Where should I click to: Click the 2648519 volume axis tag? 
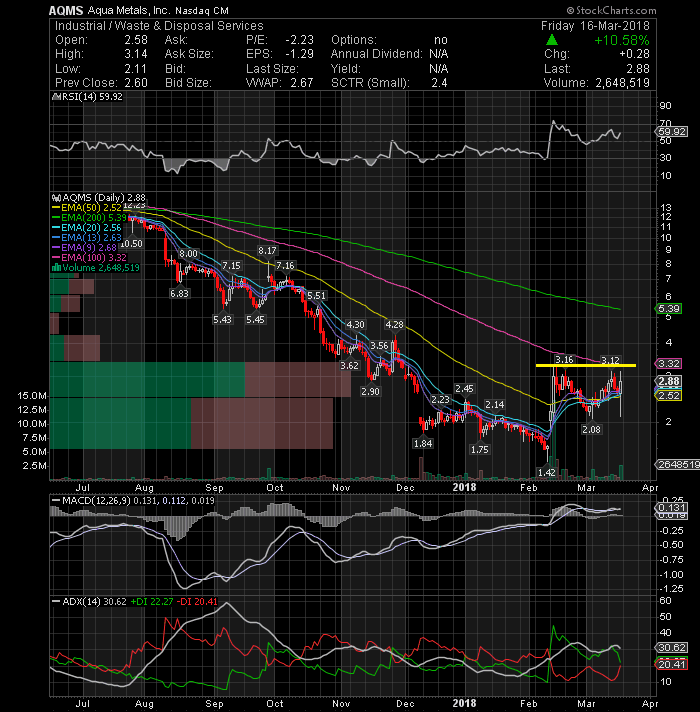point(677,465)
